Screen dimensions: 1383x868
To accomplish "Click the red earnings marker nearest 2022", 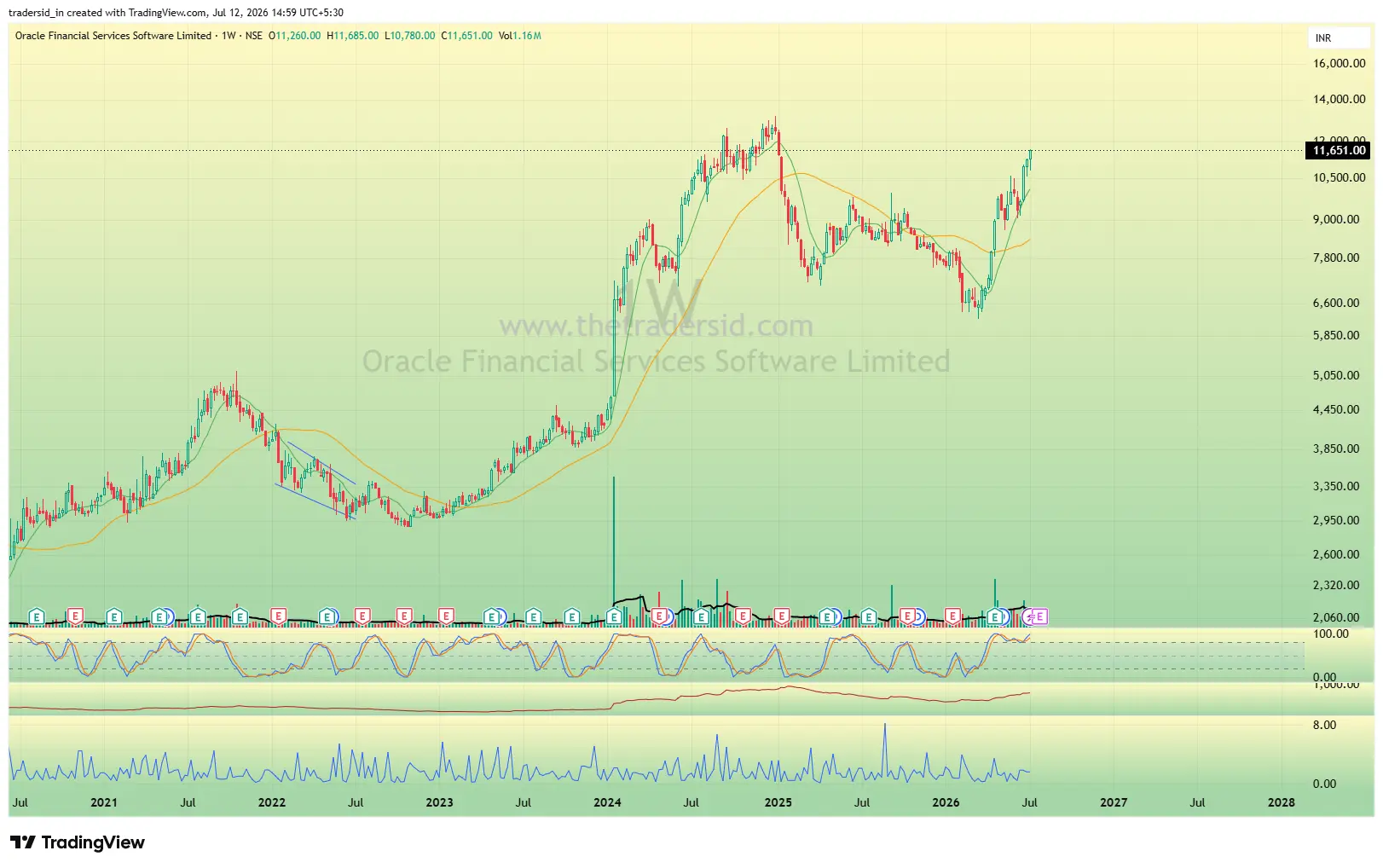I will pyautogui.click(x=278, y=616).
